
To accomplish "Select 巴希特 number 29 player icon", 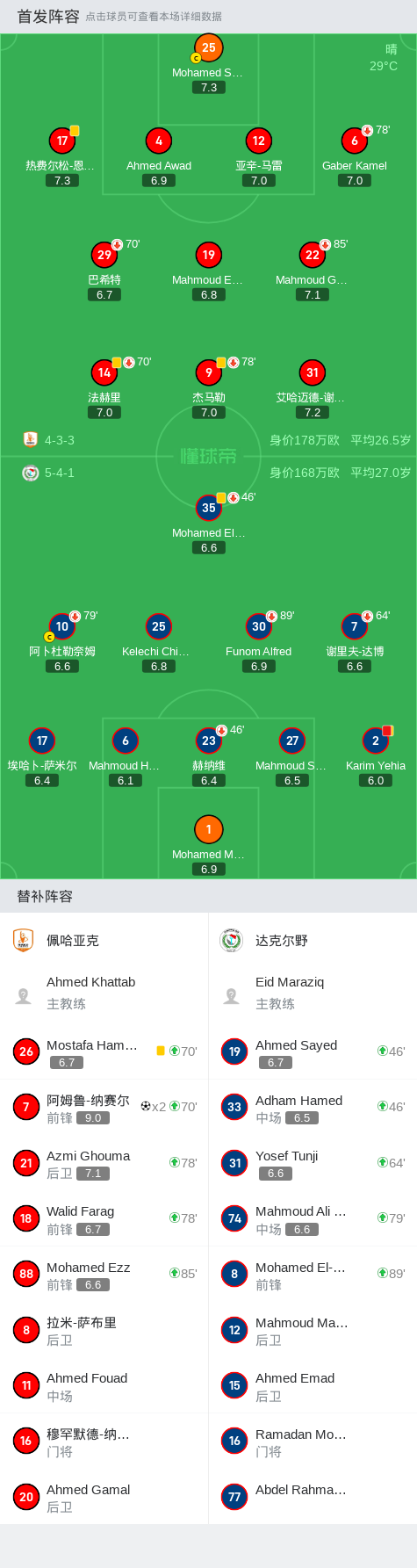I will [104, 255].
